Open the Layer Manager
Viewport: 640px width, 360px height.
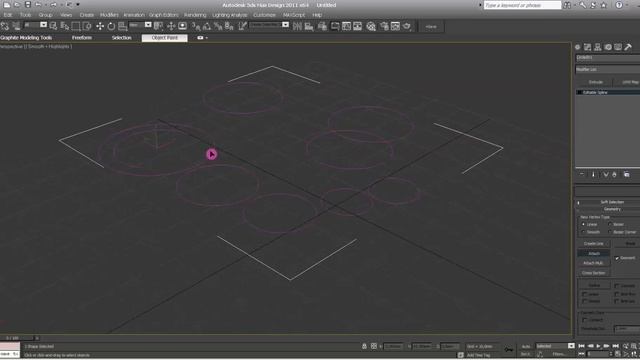(x=322, y=26)
